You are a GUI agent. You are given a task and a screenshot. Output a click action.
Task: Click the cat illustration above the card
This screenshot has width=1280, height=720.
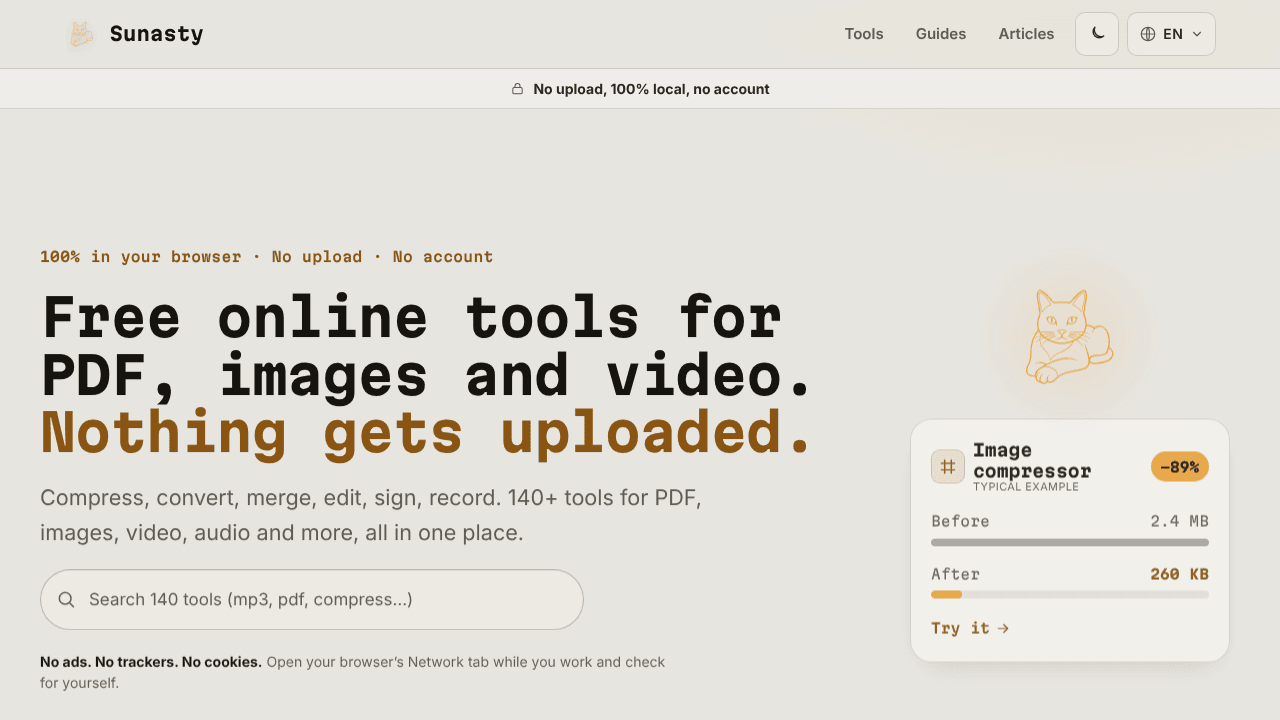pos(1069,337)
